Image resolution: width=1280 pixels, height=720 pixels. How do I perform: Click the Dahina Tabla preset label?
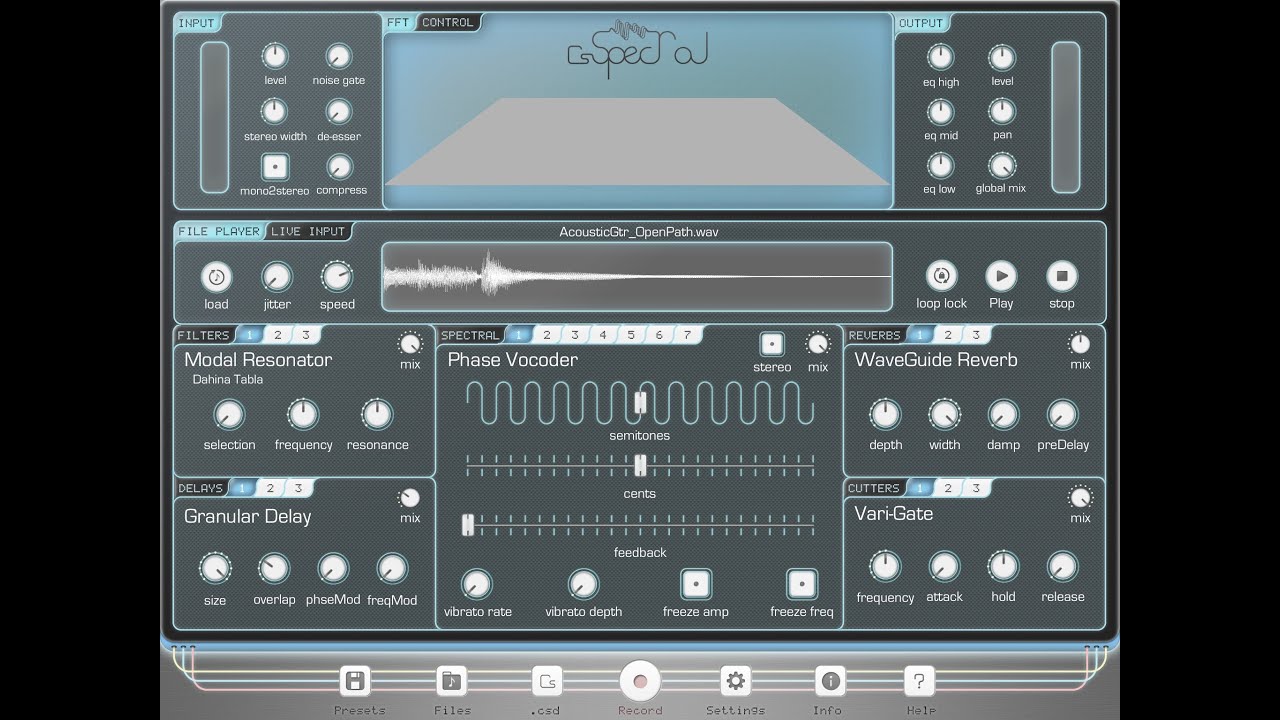[228, 380]
